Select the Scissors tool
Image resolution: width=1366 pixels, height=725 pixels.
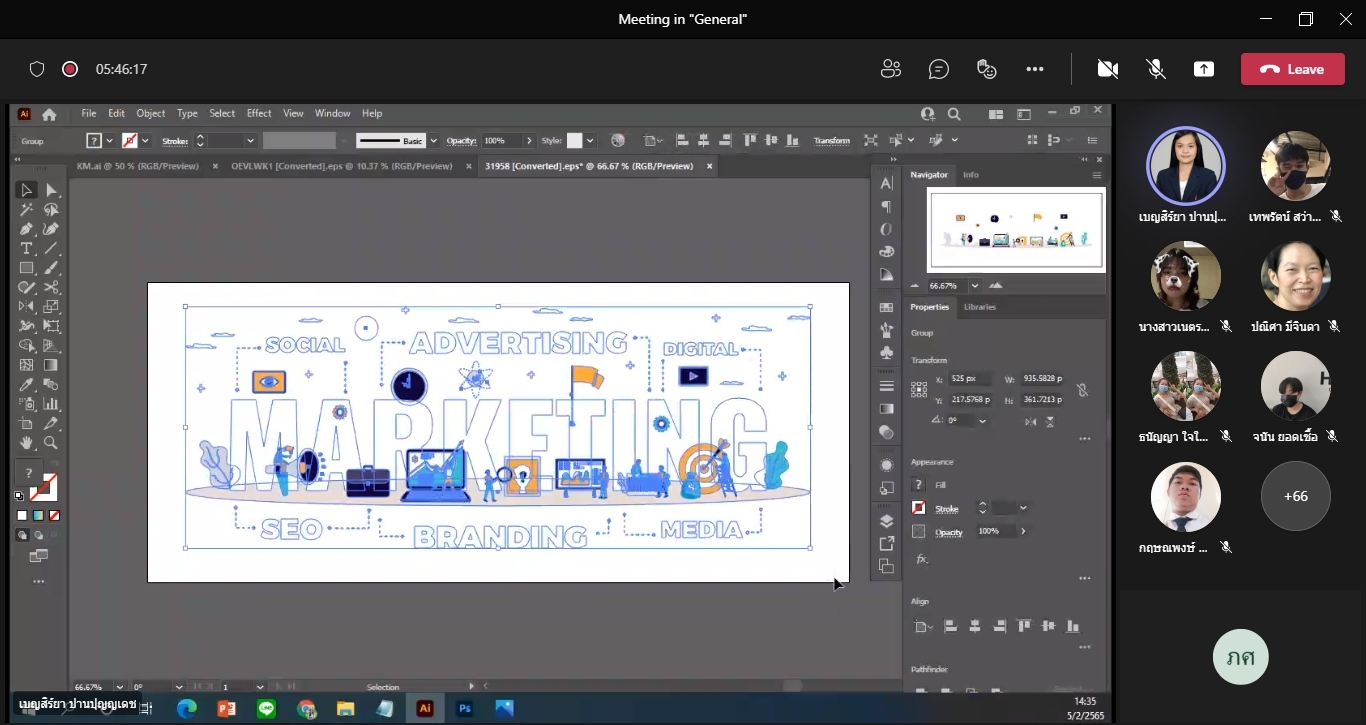coord(51,287)
